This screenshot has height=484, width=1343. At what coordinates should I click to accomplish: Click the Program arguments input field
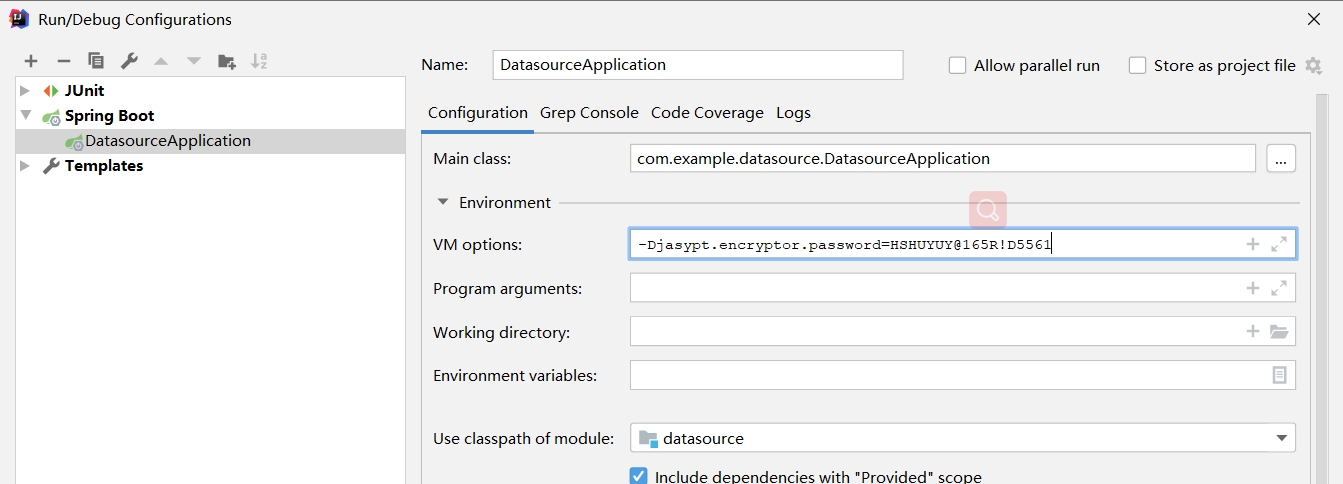(930, 288)
